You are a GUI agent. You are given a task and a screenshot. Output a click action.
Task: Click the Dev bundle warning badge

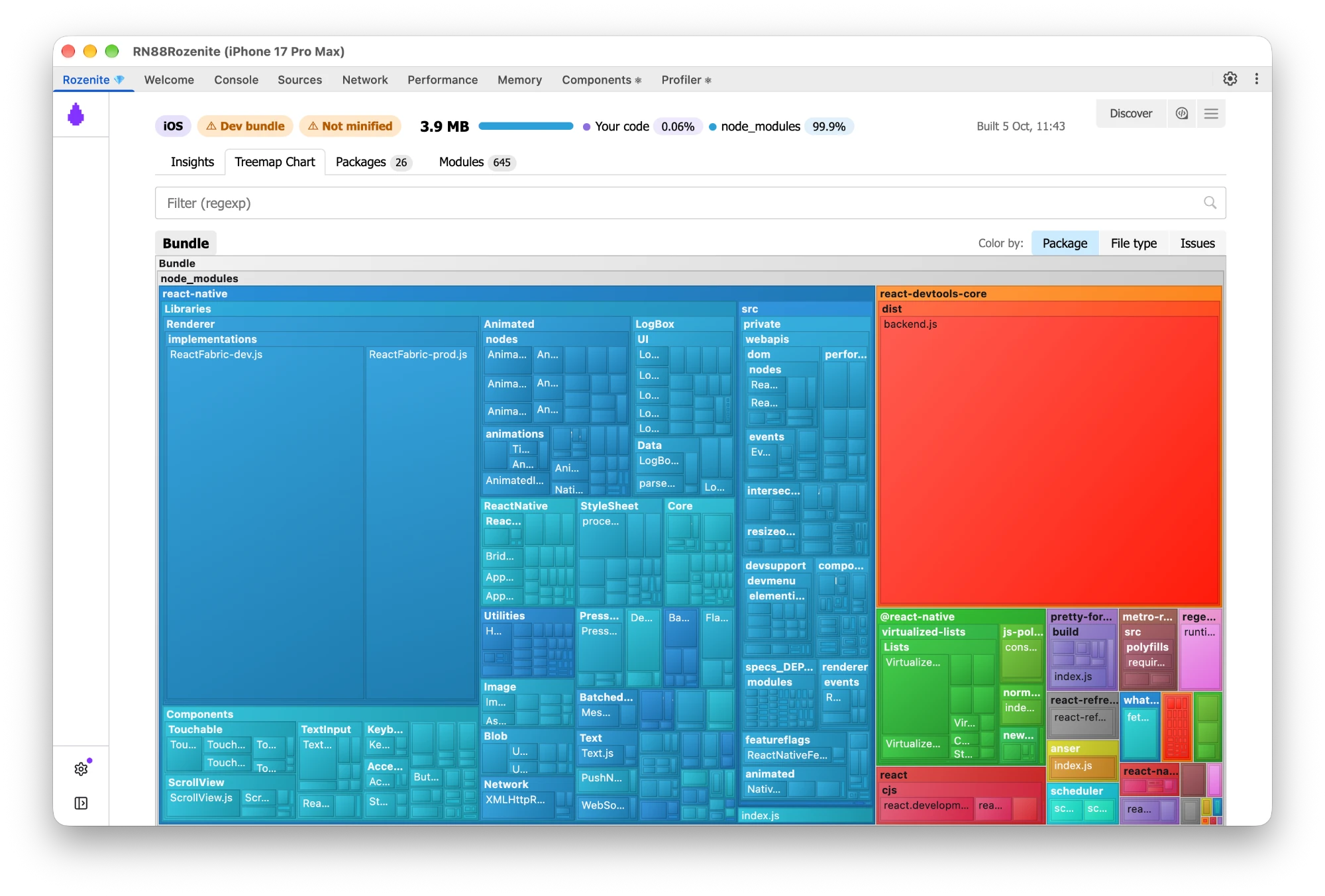tap(245, 126)
